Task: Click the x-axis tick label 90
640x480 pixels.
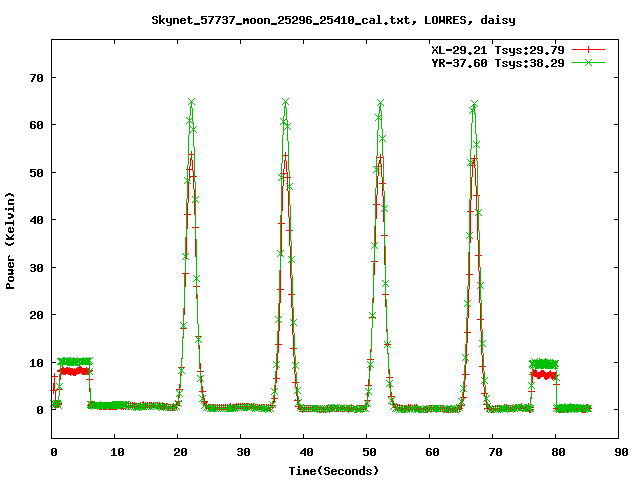Action: pos(621,452)
